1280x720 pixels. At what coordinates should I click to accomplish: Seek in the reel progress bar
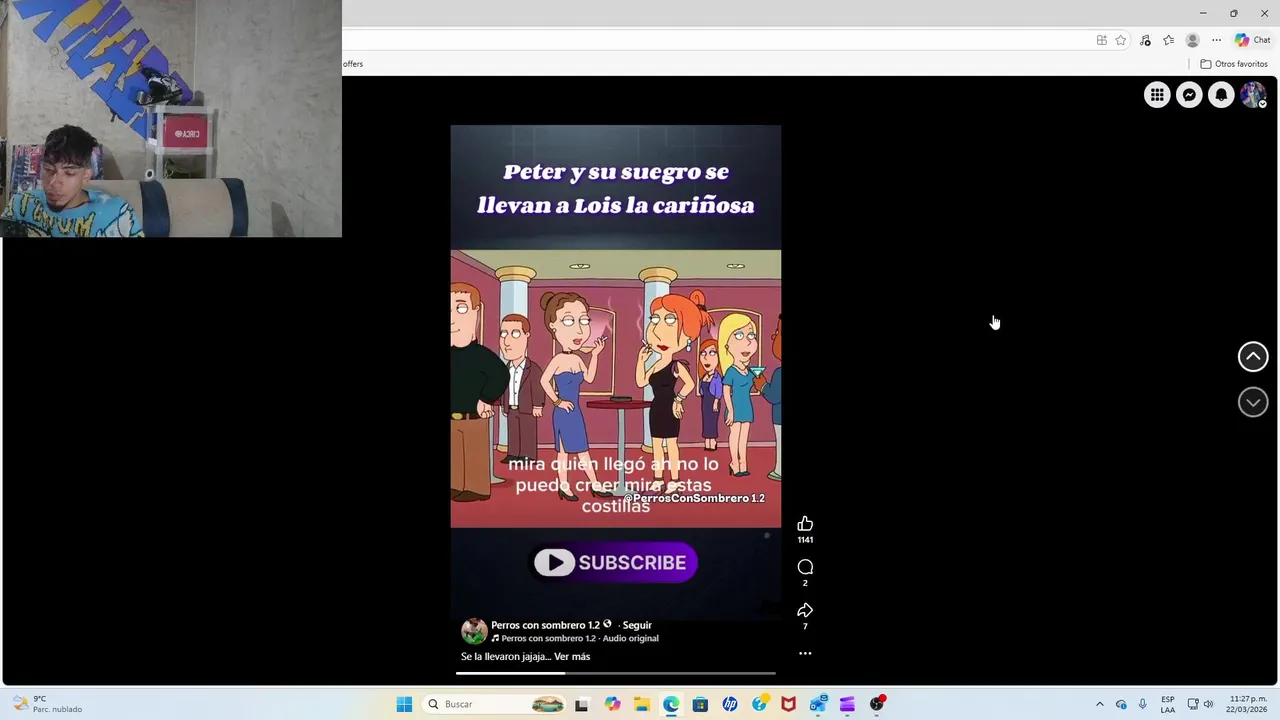616,673
